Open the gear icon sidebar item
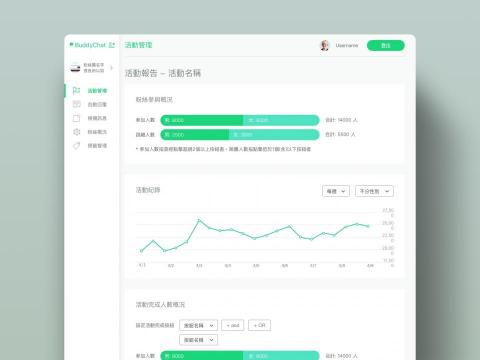Image resolution: width=480 pixels, height=360 pixels. (x=76, y=132)
